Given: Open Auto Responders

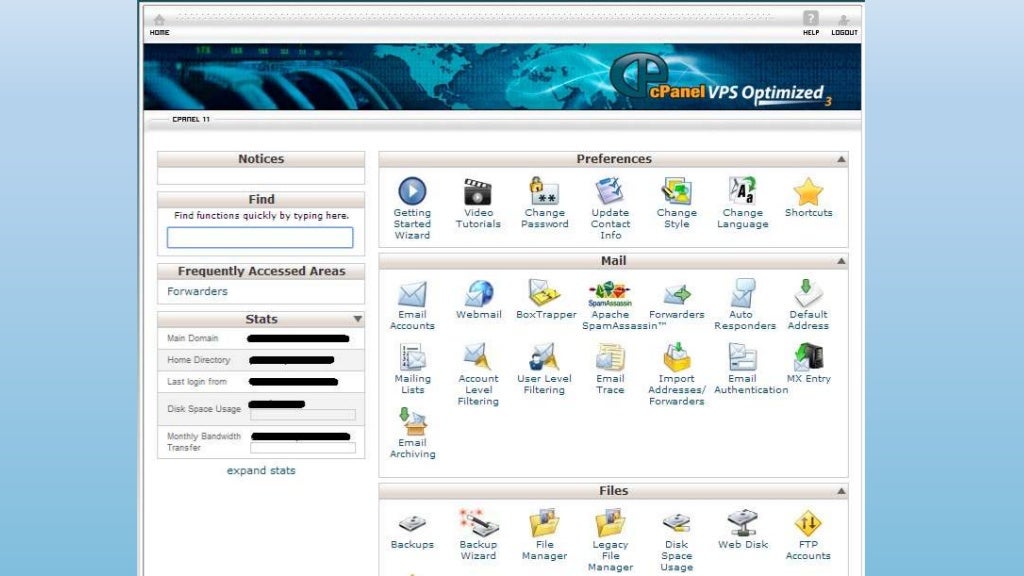Looking at the screenshot, I should 744,304.
